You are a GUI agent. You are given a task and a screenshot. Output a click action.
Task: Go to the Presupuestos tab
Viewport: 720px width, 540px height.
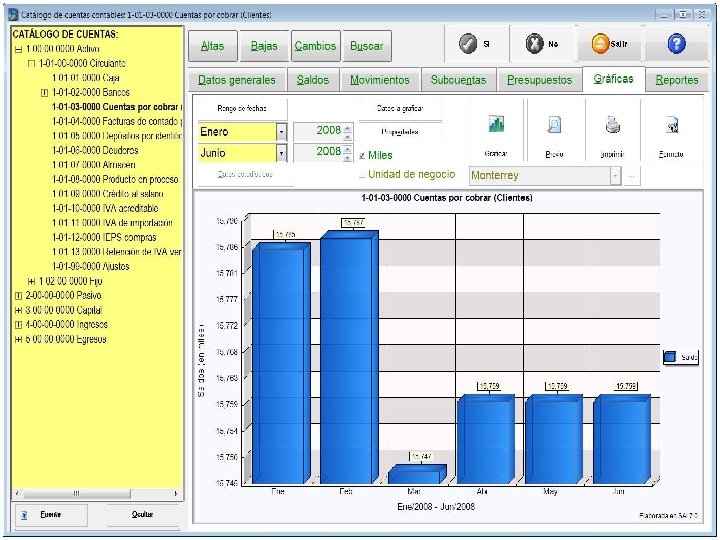point(540,80)
